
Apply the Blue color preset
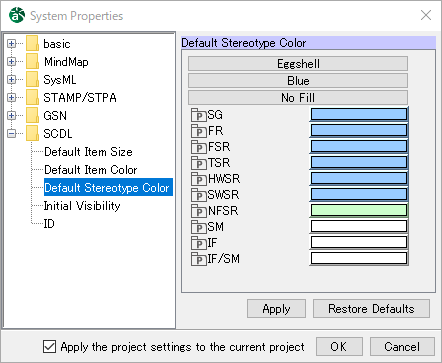pos(298,81)
